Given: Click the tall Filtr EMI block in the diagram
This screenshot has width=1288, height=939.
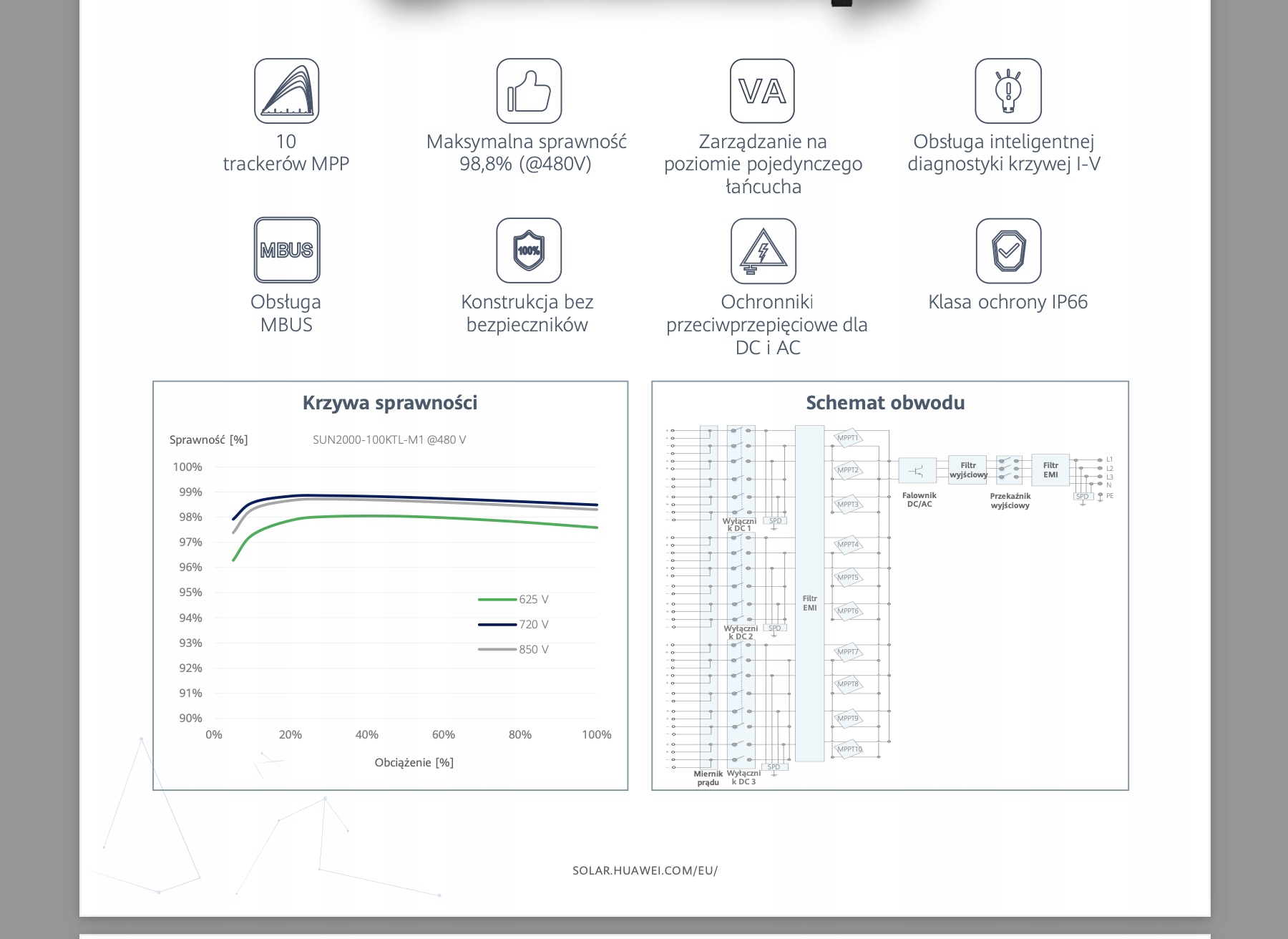Looking at the screenshot, I should [x=809, y=593].
